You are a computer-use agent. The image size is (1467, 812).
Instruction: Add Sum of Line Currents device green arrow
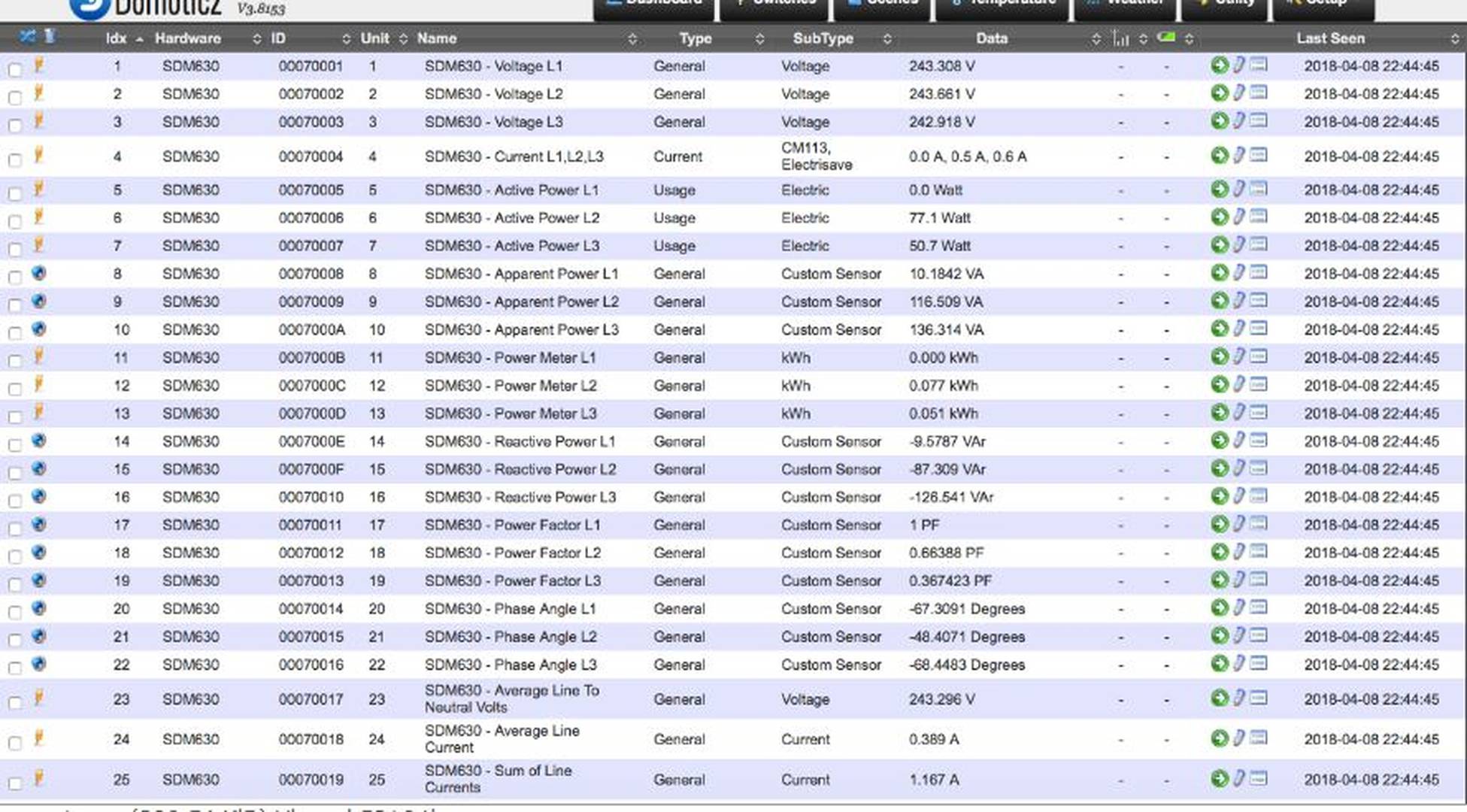[1219, 779]
